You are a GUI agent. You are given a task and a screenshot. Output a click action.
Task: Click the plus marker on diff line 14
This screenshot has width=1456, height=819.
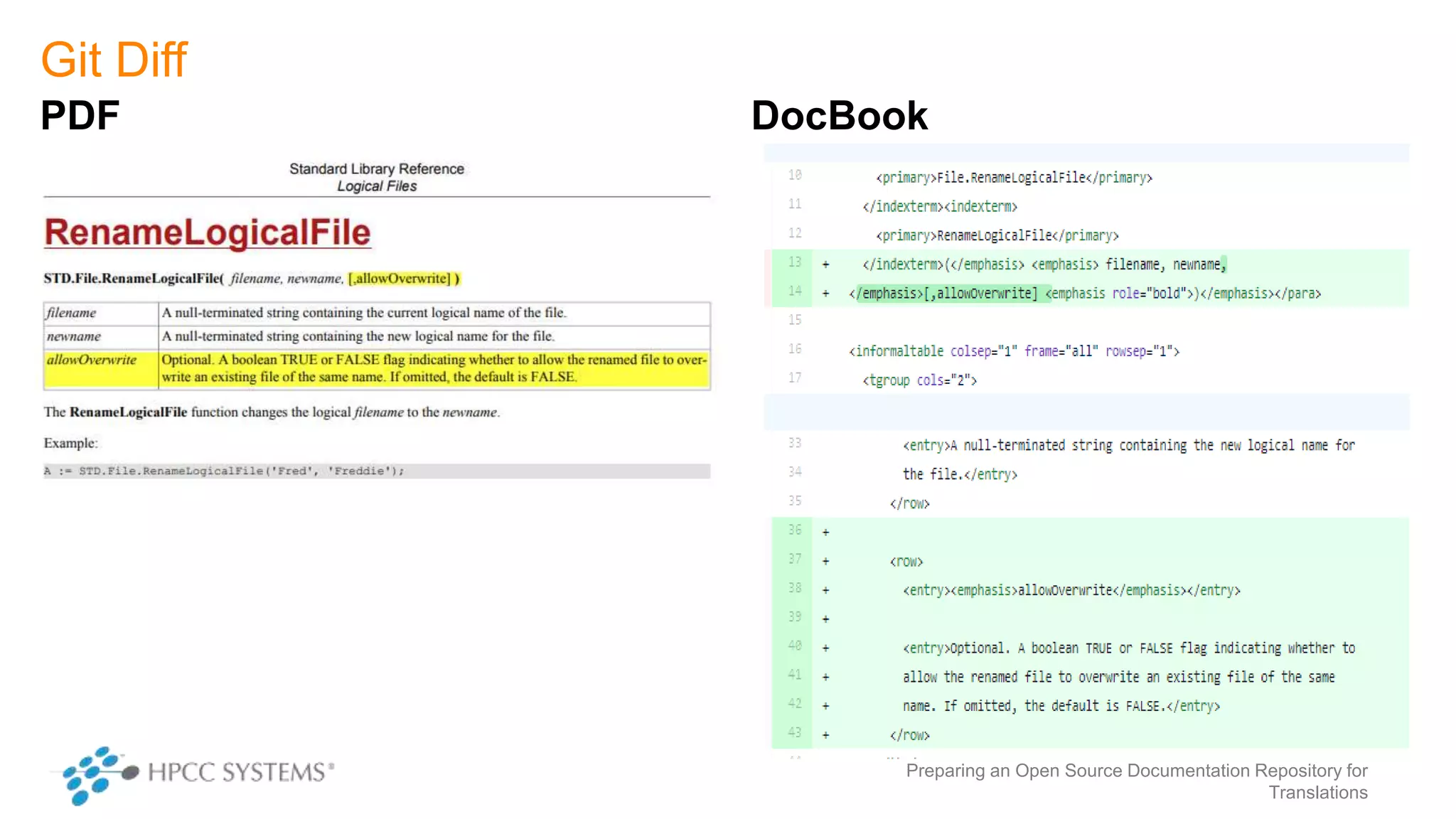[826, 293]
